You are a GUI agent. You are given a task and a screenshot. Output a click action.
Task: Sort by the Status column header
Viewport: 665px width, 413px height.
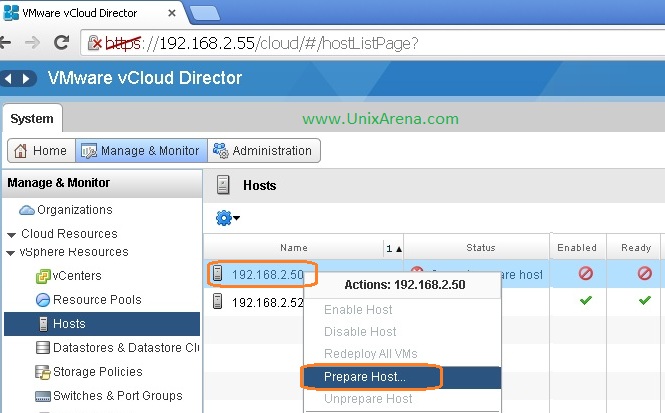pyautogui.click(x=481, y=248)
